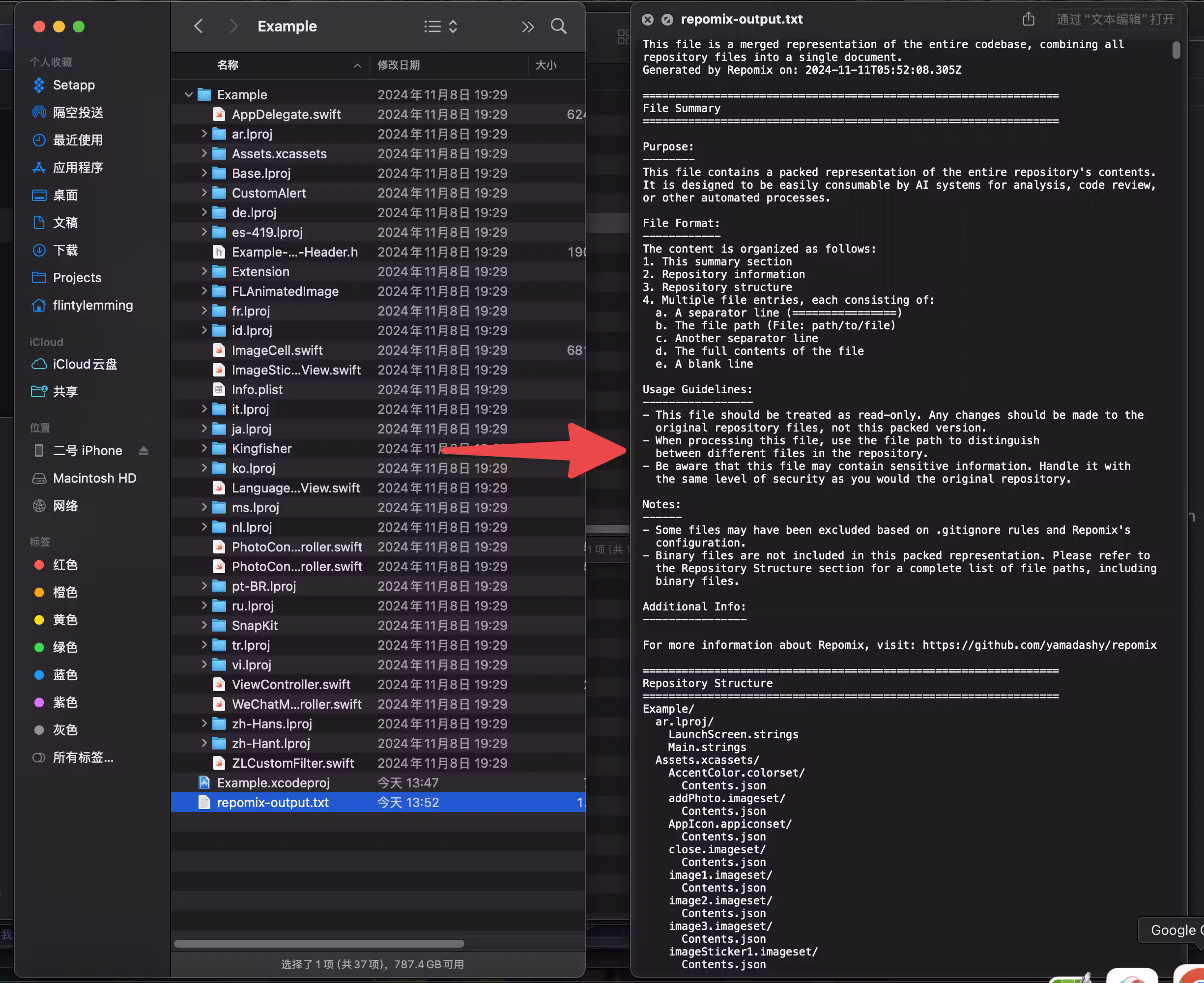
Task: Close the repomix-output.txt preview panel
Action: tap(648, 19)
